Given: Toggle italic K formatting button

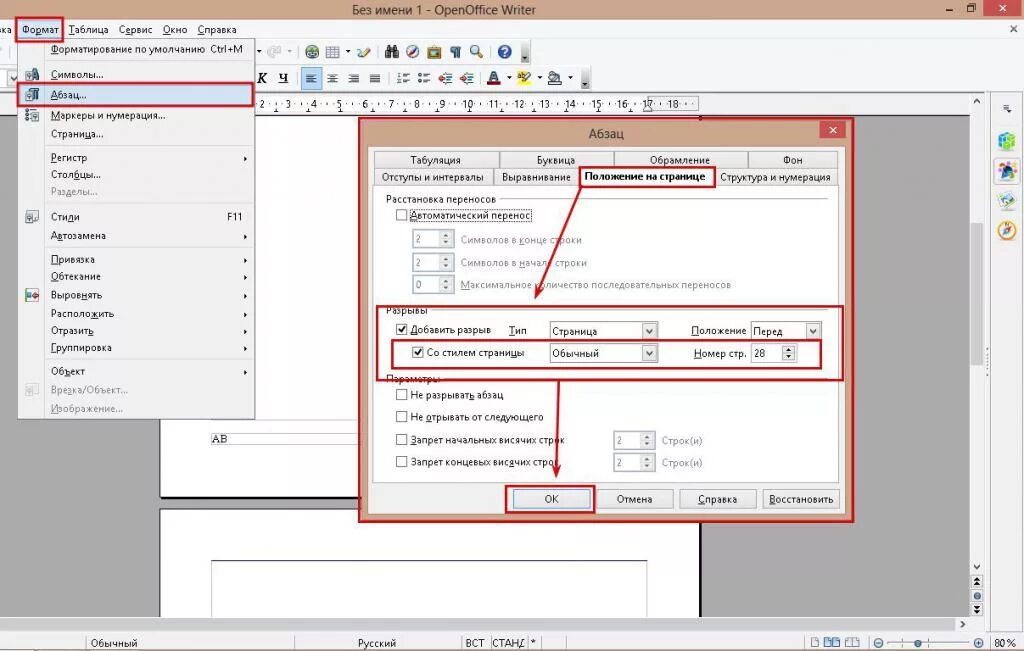Looking at the screenshot, I should point(262,78).
